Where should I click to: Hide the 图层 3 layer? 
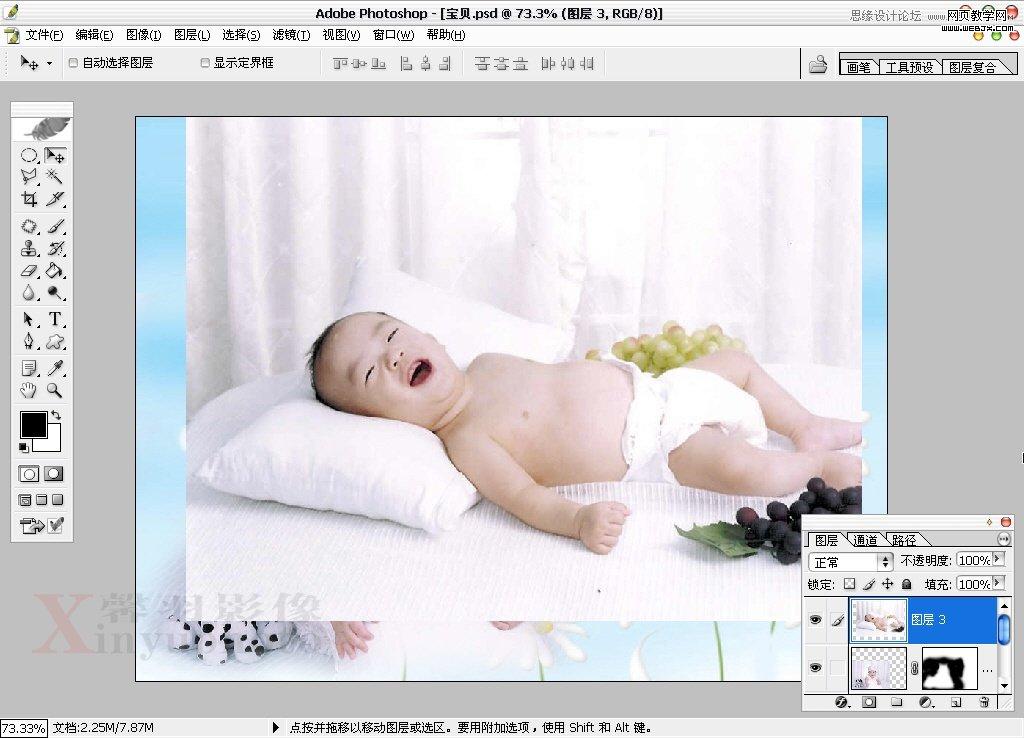pyautogui.click(x=816, y=619)
